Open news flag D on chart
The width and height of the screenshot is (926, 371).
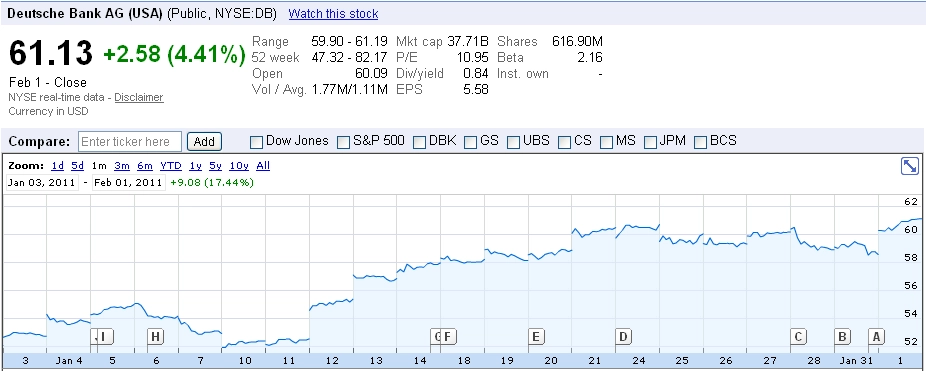coord(624,337)
